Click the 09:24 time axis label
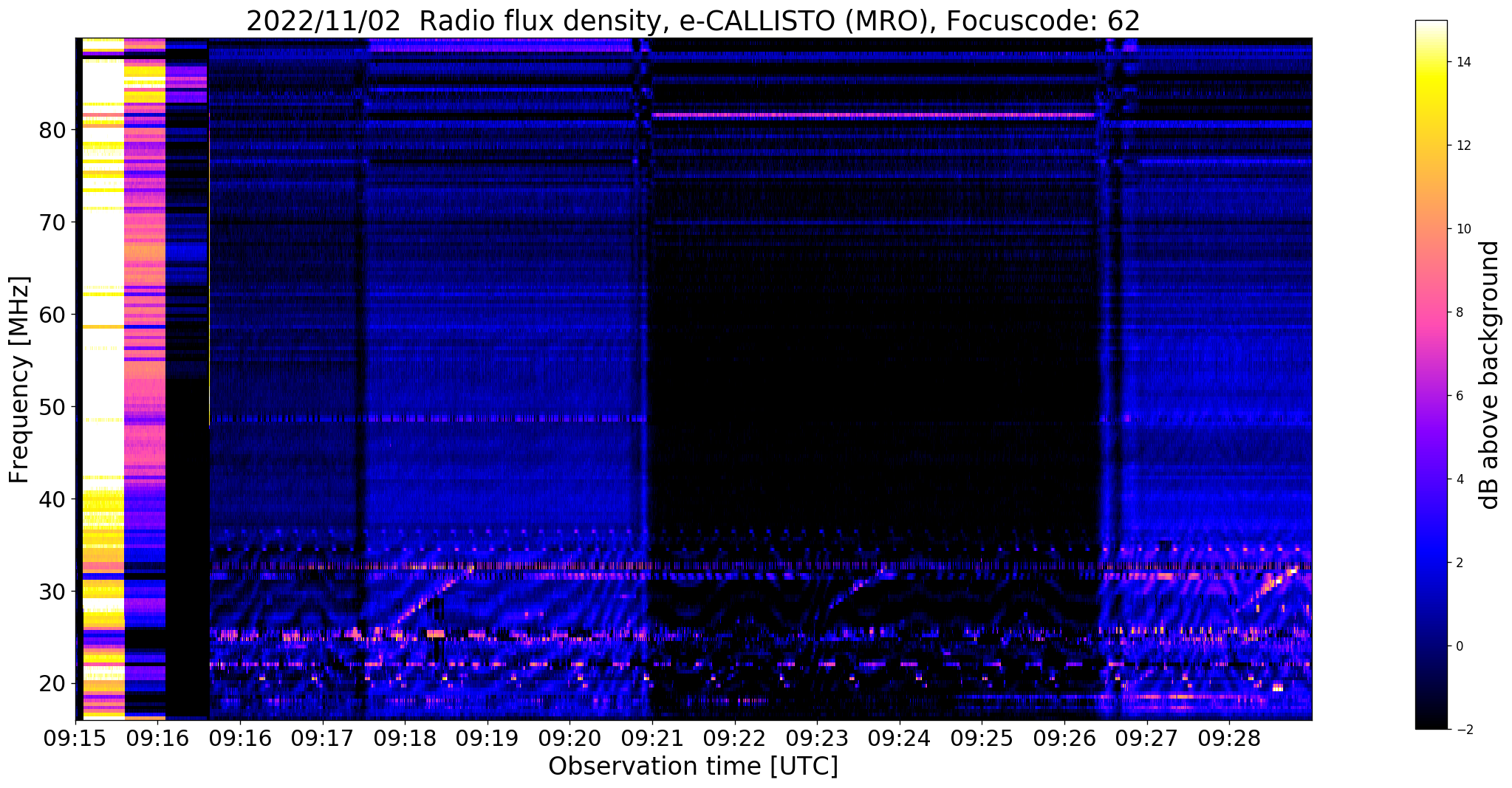Screen dimensions: 1512x788 [900, 739]
